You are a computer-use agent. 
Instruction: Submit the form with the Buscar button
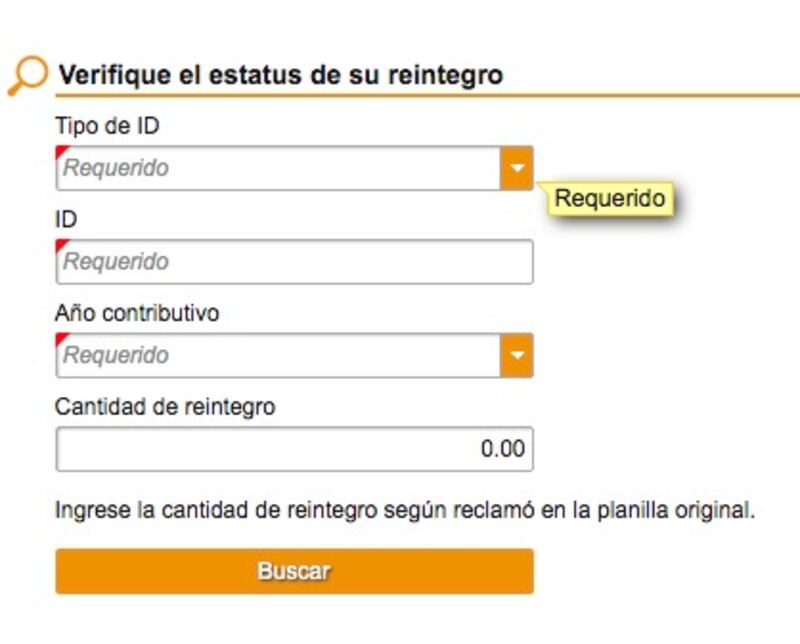[294, 571]
